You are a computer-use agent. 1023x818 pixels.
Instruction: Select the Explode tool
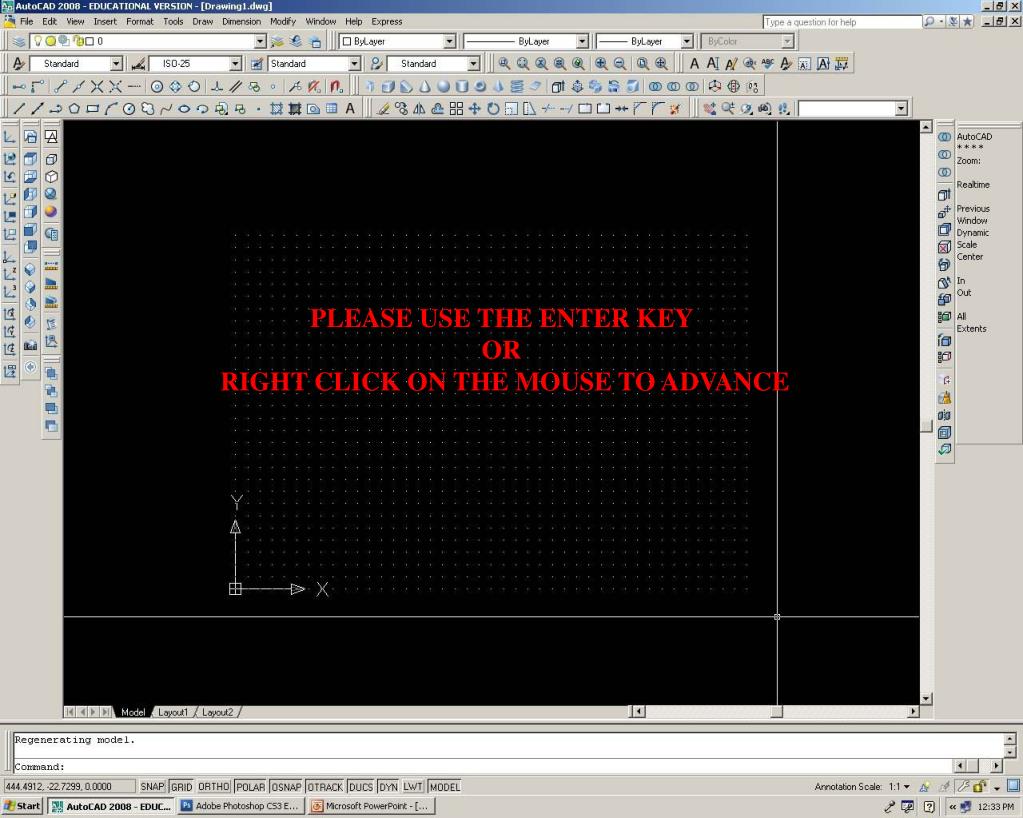pyautogui.click(x=675, y=109)
